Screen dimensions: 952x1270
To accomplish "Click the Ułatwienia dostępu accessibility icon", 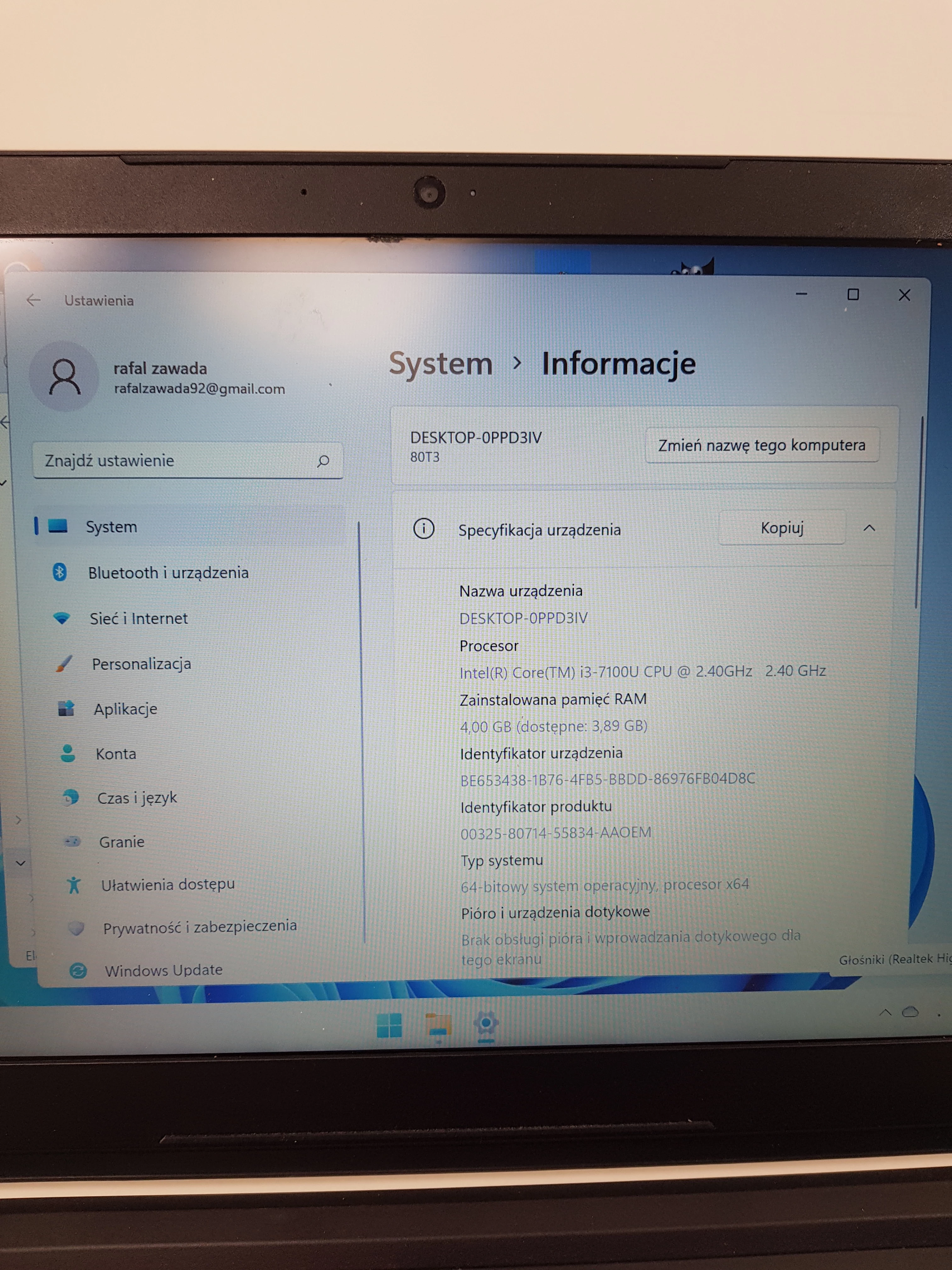I will tap(73, 885).
